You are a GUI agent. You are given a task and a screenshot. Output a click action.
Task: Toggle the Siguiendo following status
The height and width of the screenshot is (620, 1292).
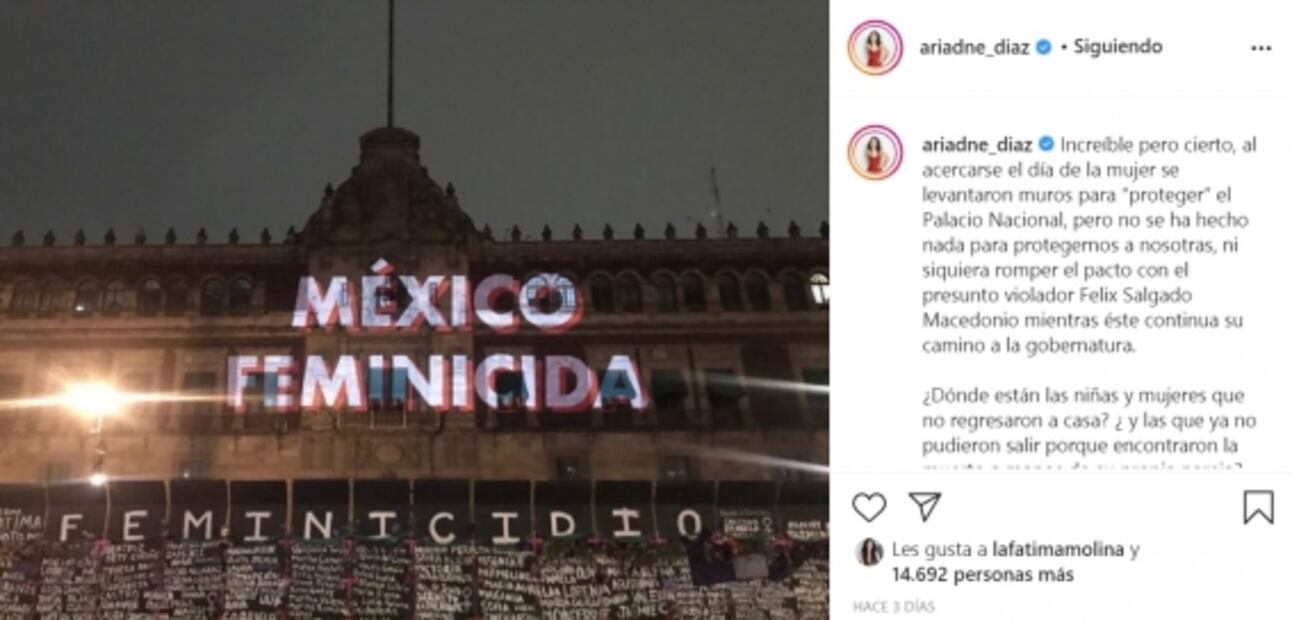(x=1117, y=47)
